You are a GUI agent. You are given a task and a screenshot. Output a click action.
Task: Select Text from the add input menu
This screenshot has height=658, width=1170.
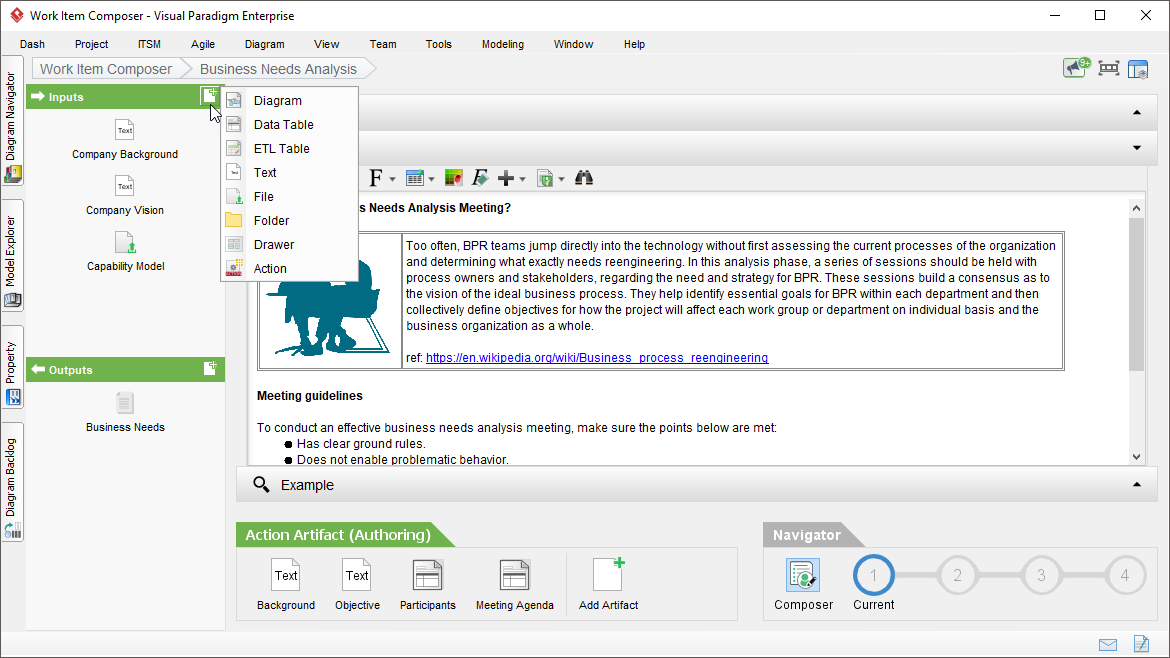tap(290, 172)
